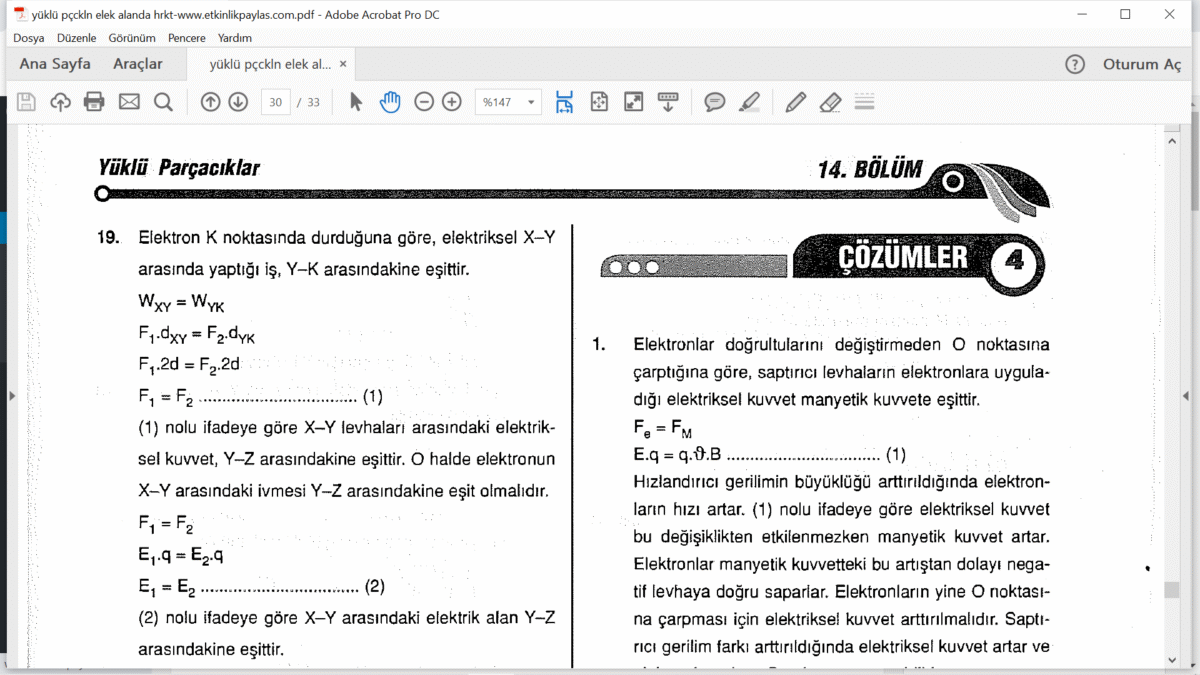Click the vertical scrollbar thumb
Screen dimensions: 1200x675
pos(1171,589)
